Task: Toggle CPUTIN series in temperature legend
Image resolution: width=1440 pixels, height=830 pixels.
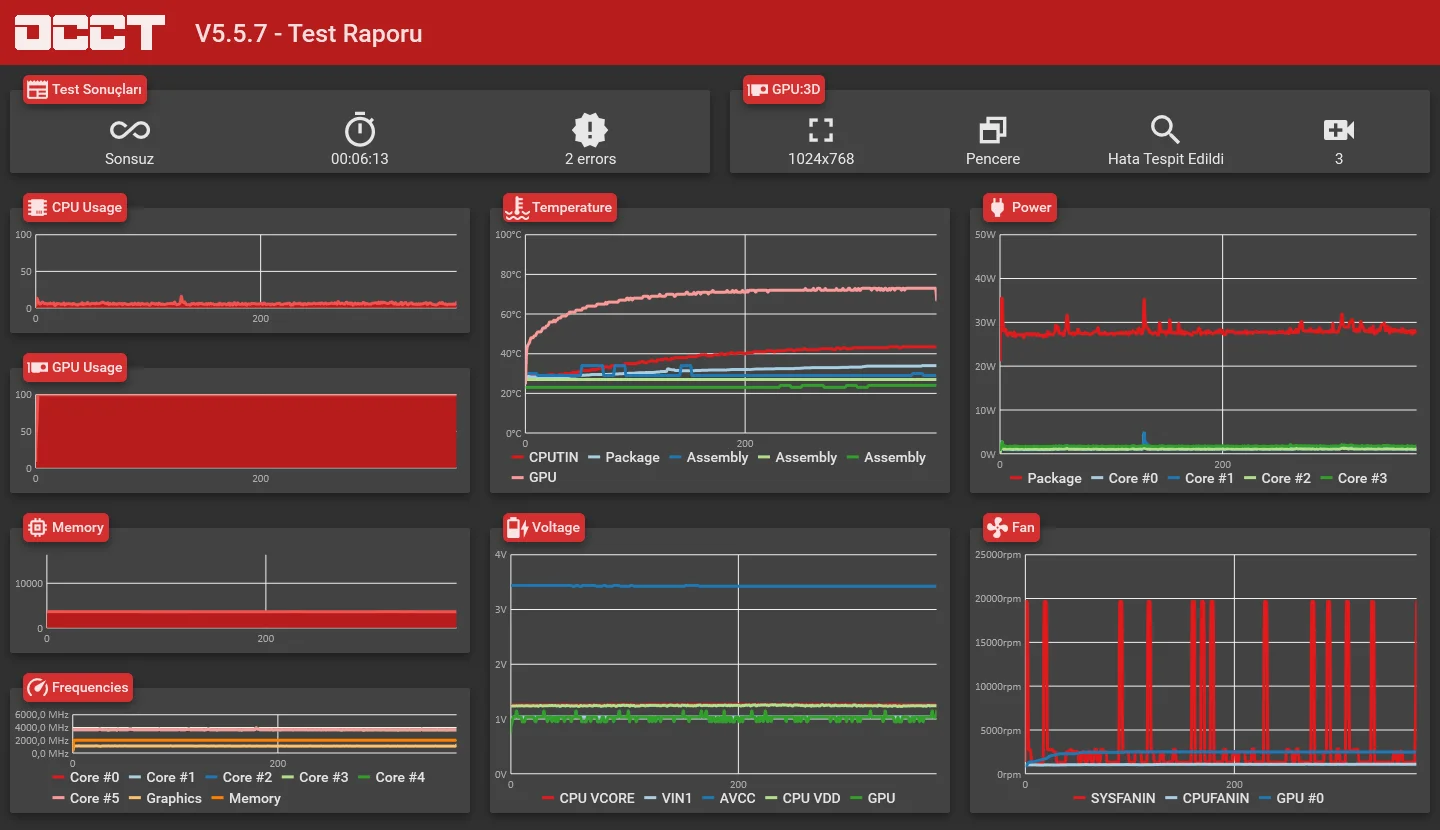Action: point(545,457)
